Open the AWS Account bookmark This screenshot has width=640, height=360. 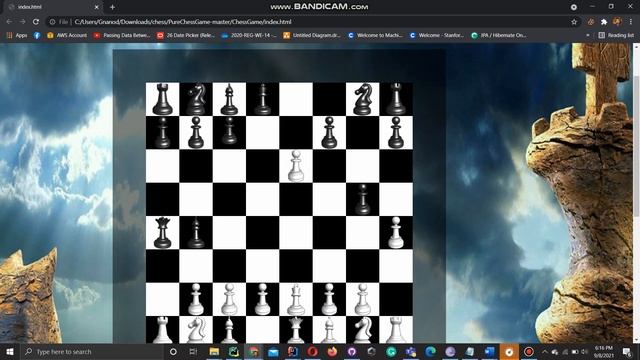click(67, 36)
